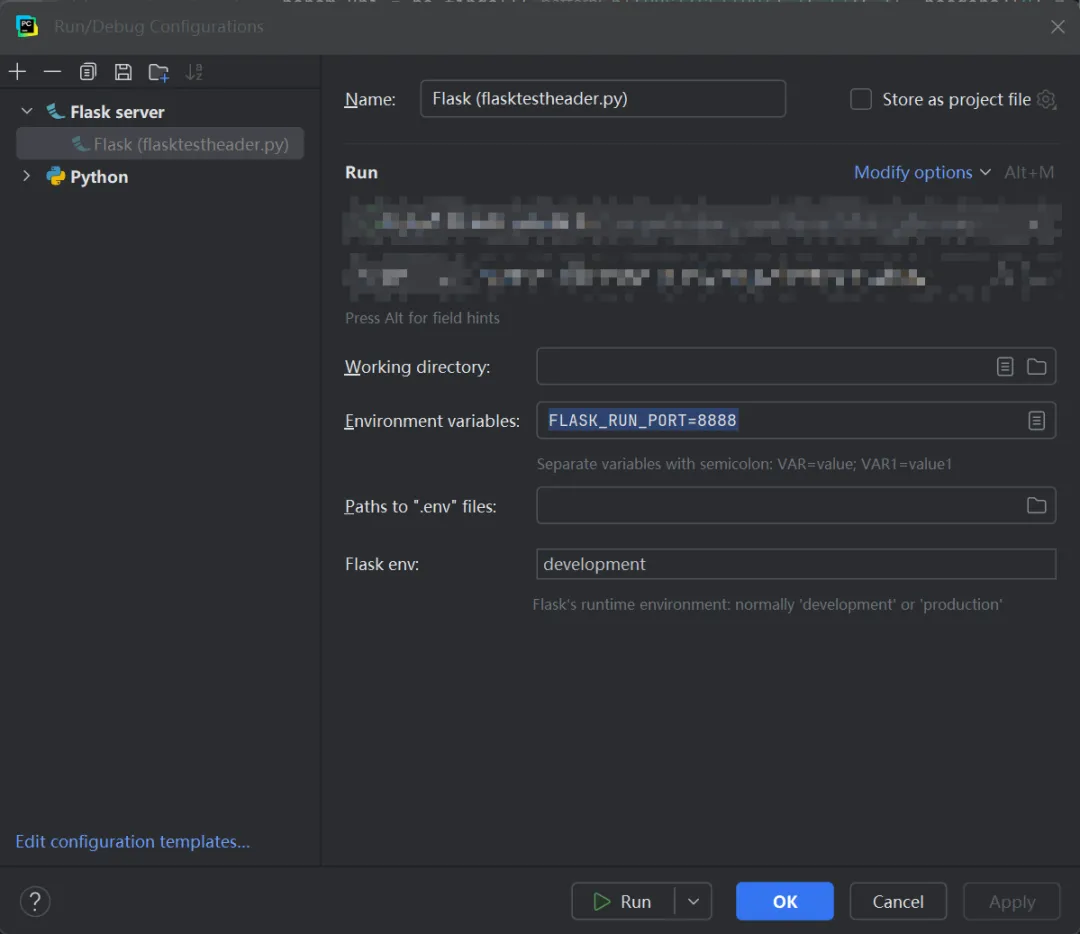This screenshot has width=1080, height=934.
Task: Click the PyCharm logo in title bar
Action: click(27, 26)
